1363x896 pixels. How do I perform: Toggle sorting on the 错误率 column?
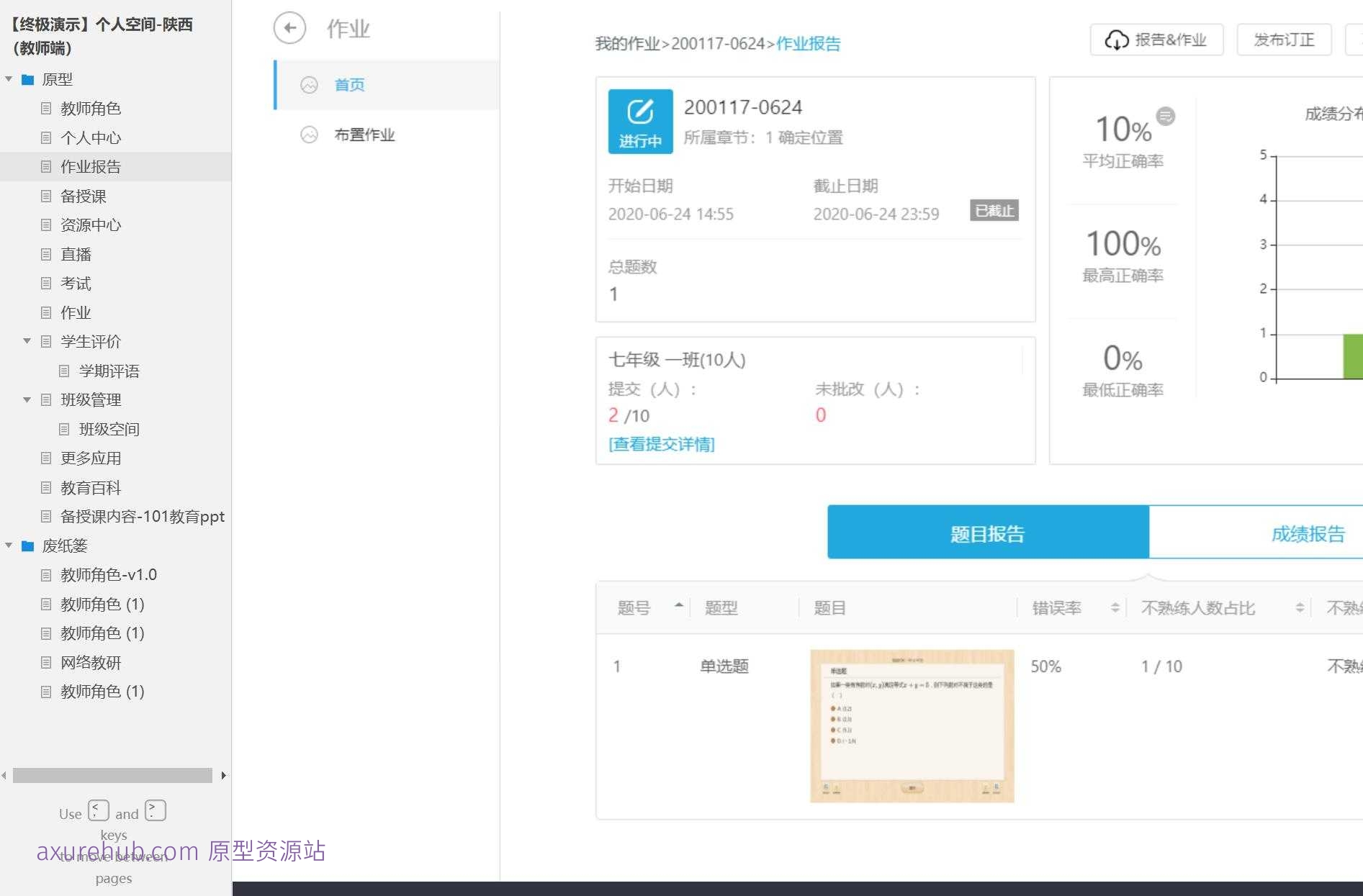point(1115,607)
